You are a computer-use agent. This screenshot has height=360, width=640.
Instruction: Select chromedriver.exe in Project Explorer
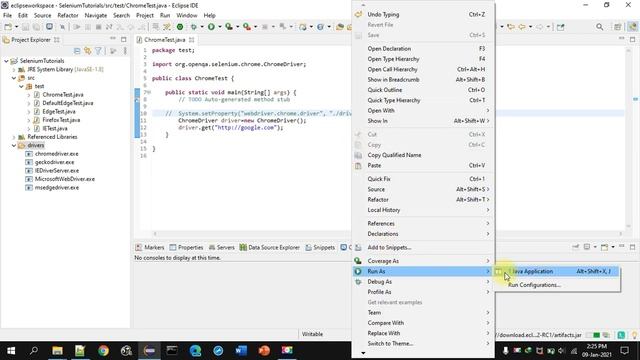[56, 154]
